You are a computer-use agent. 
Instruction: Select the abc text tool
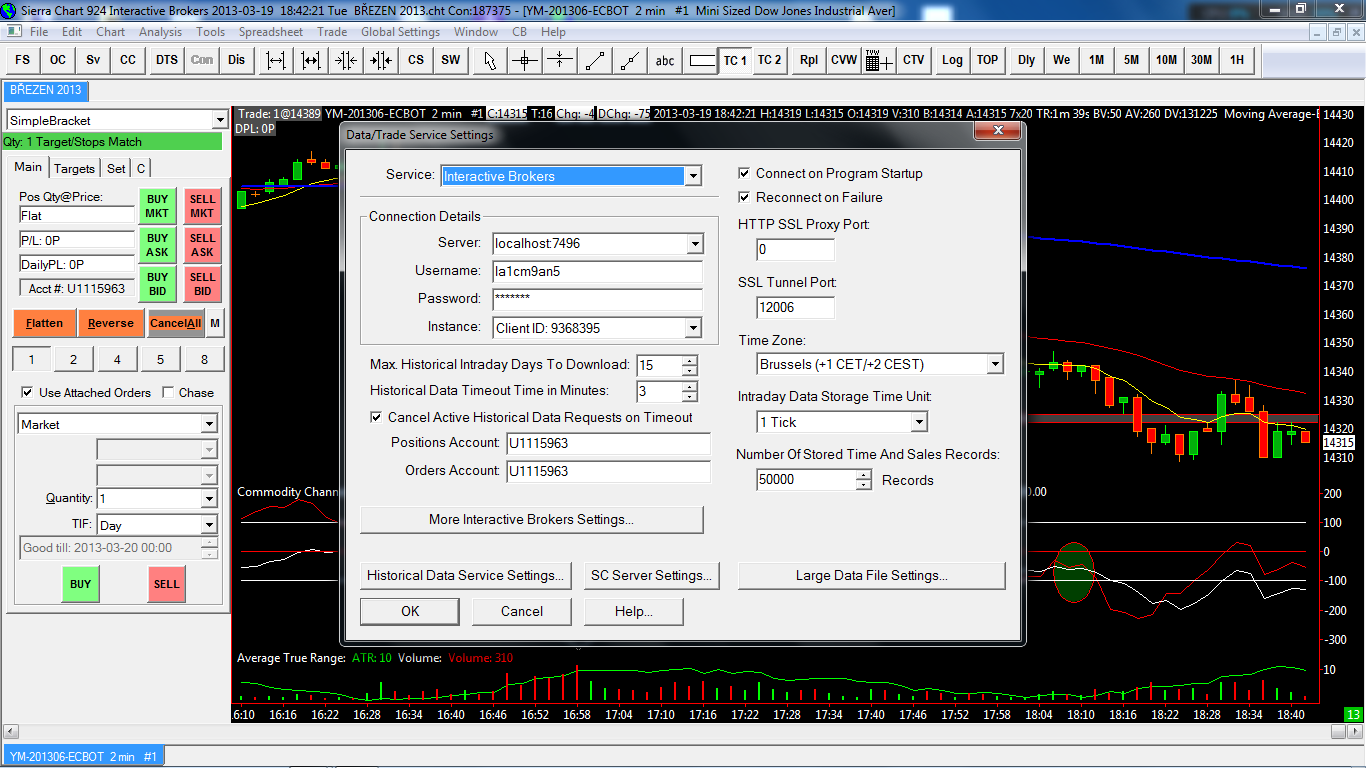[665, 60]
